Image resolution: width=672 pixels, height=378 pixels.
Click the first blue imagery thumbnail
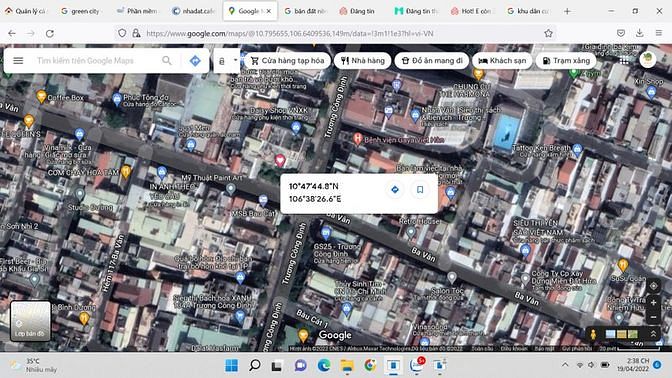pyautogui.click(x=610, y=334)
